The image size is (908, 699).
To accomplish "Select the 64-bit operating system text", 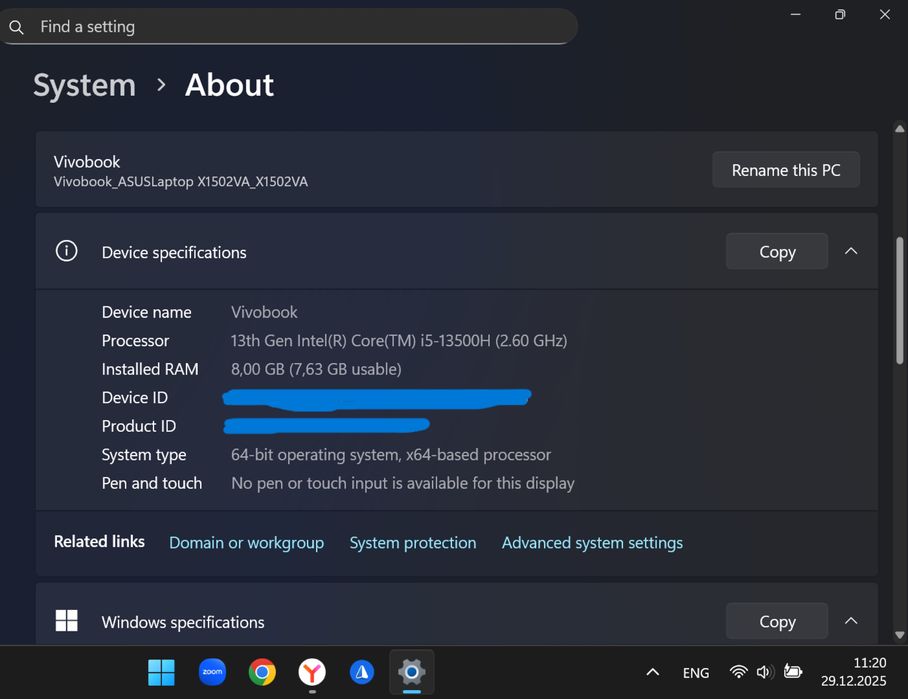I will tap(391, 455).
